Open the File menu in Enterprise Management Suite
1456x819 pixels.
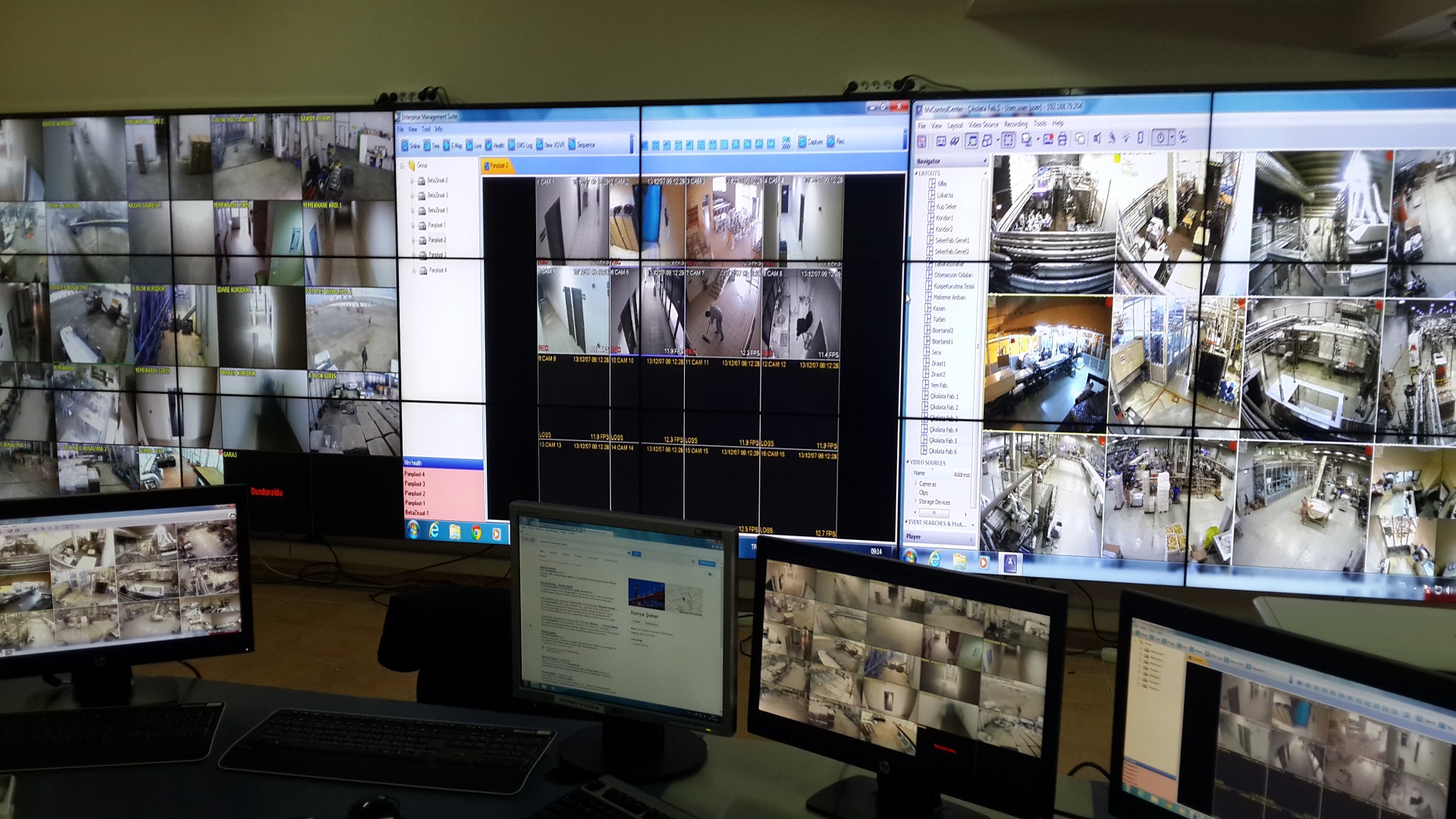coord(401,129)
